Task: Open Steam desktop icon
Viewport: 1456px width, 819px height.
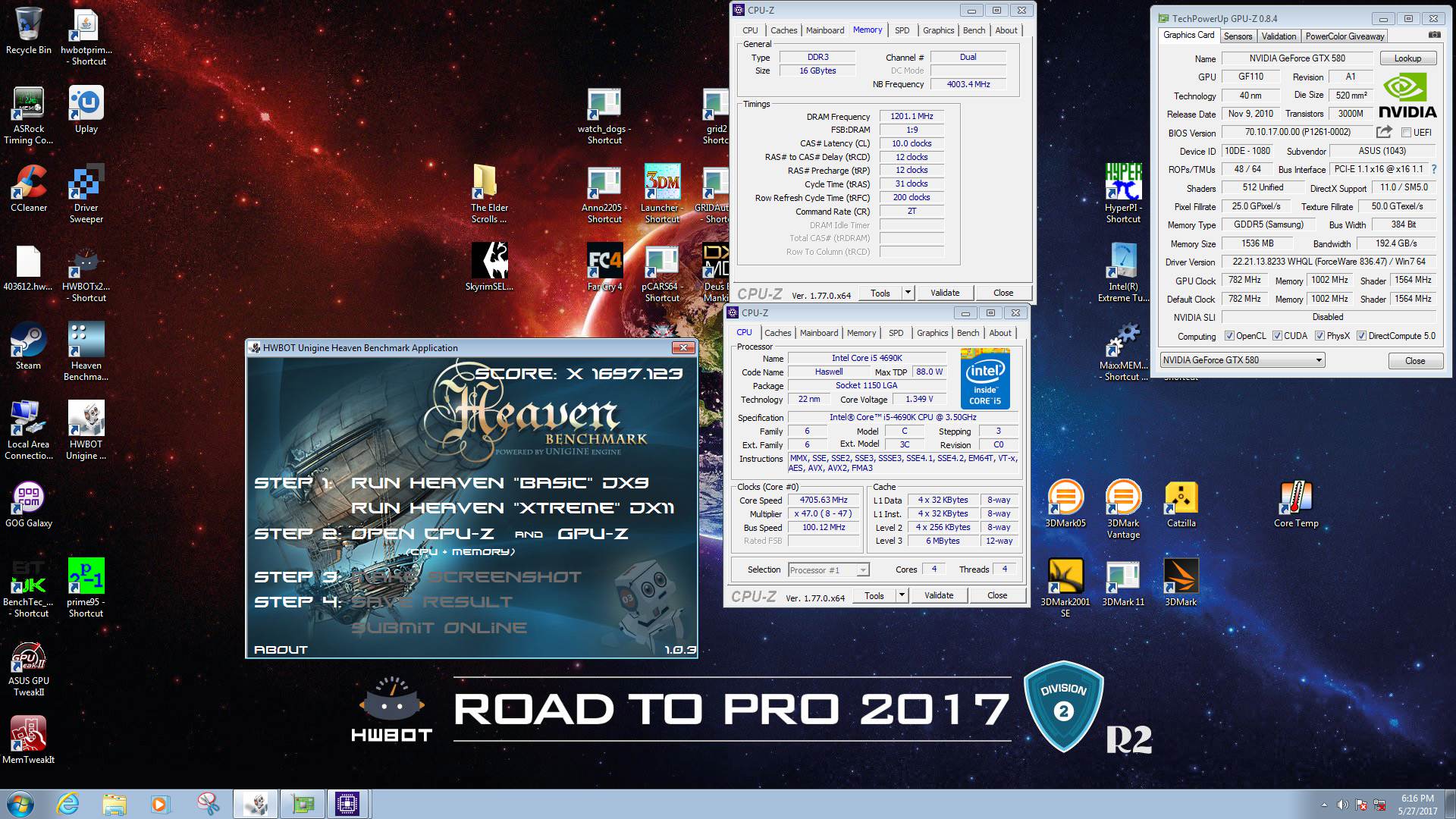Action: point(29,346)
